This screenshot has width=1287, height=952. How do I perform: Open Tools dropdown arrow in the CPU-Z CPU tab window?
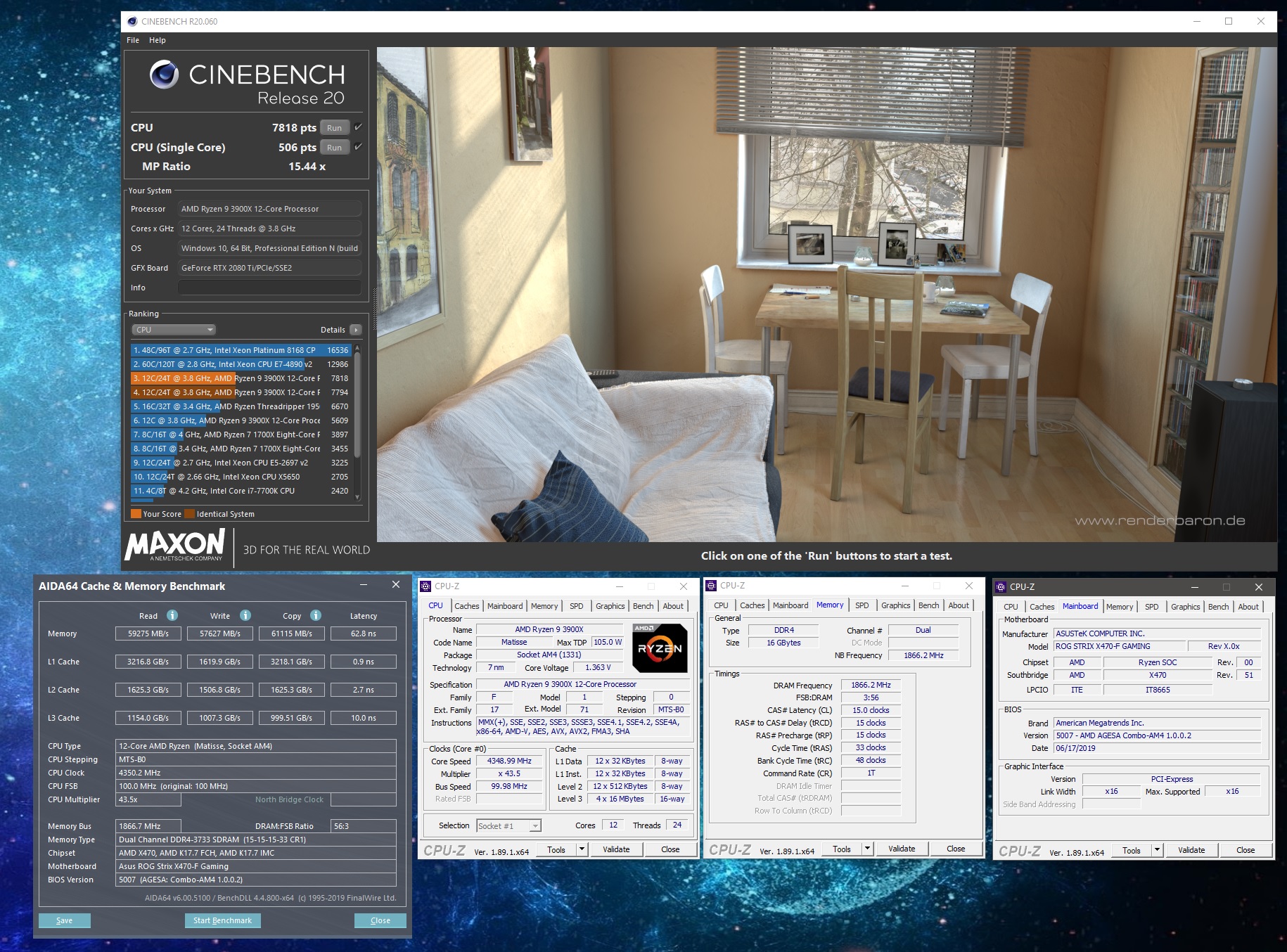click(582, 849)
